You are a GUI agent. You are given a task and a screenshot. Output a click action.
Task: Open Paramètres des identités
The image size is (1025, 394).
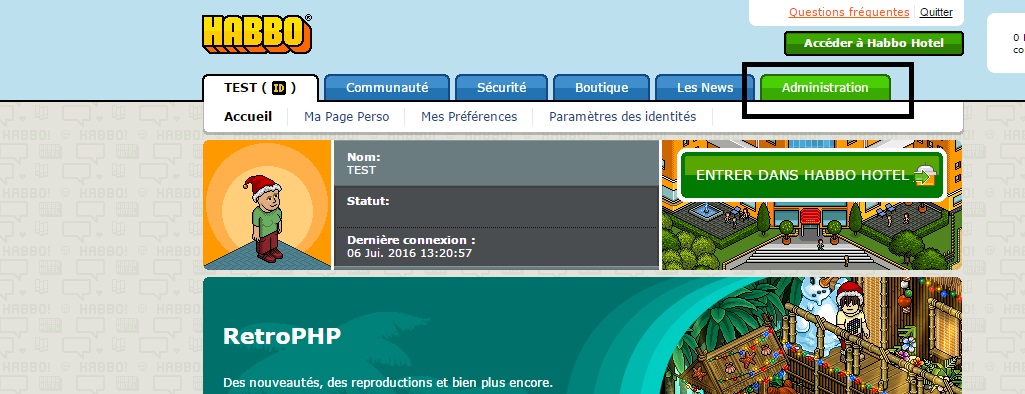coord(622,116)
